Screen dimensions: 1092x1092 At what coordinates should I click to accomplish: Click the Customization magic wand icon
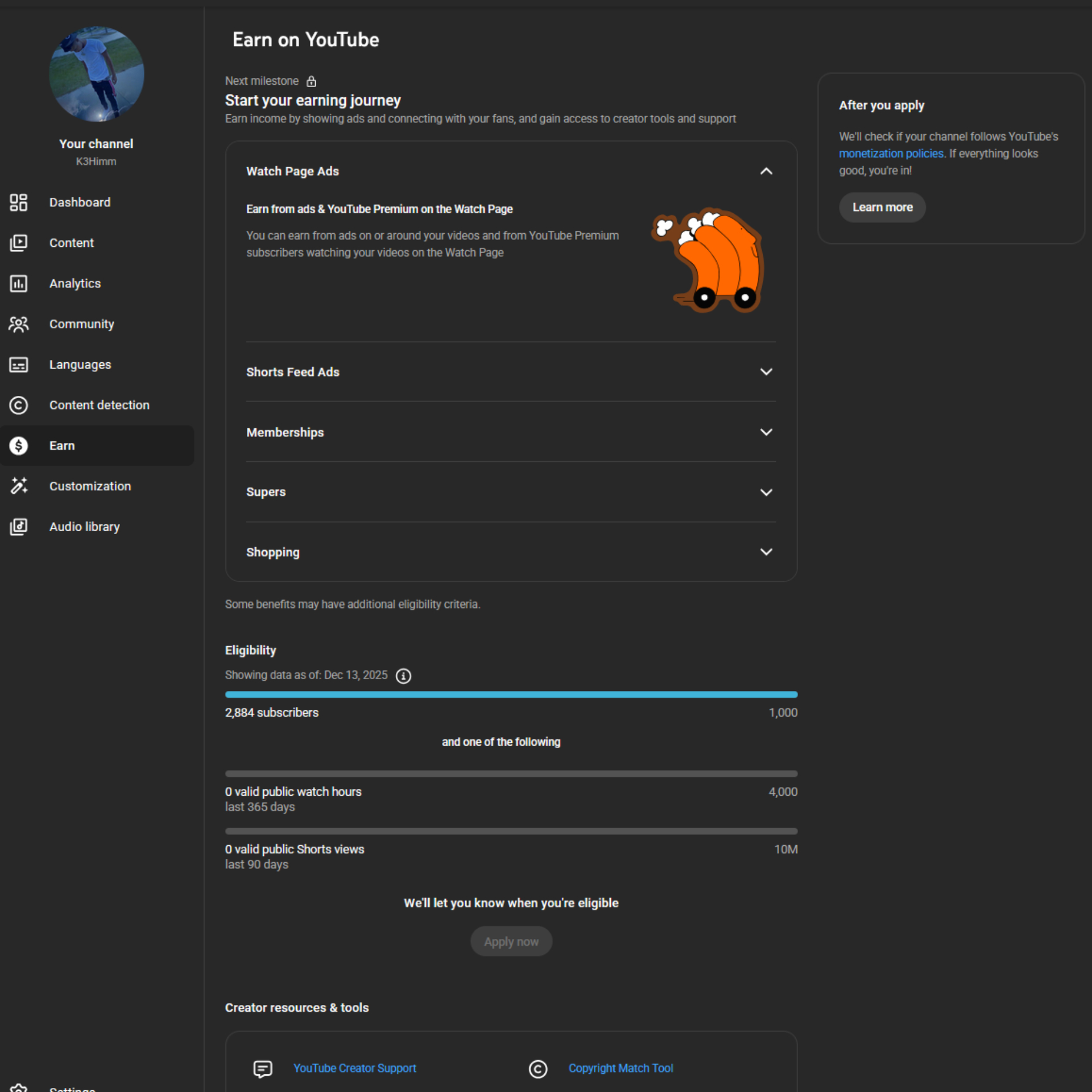(18, 486)
